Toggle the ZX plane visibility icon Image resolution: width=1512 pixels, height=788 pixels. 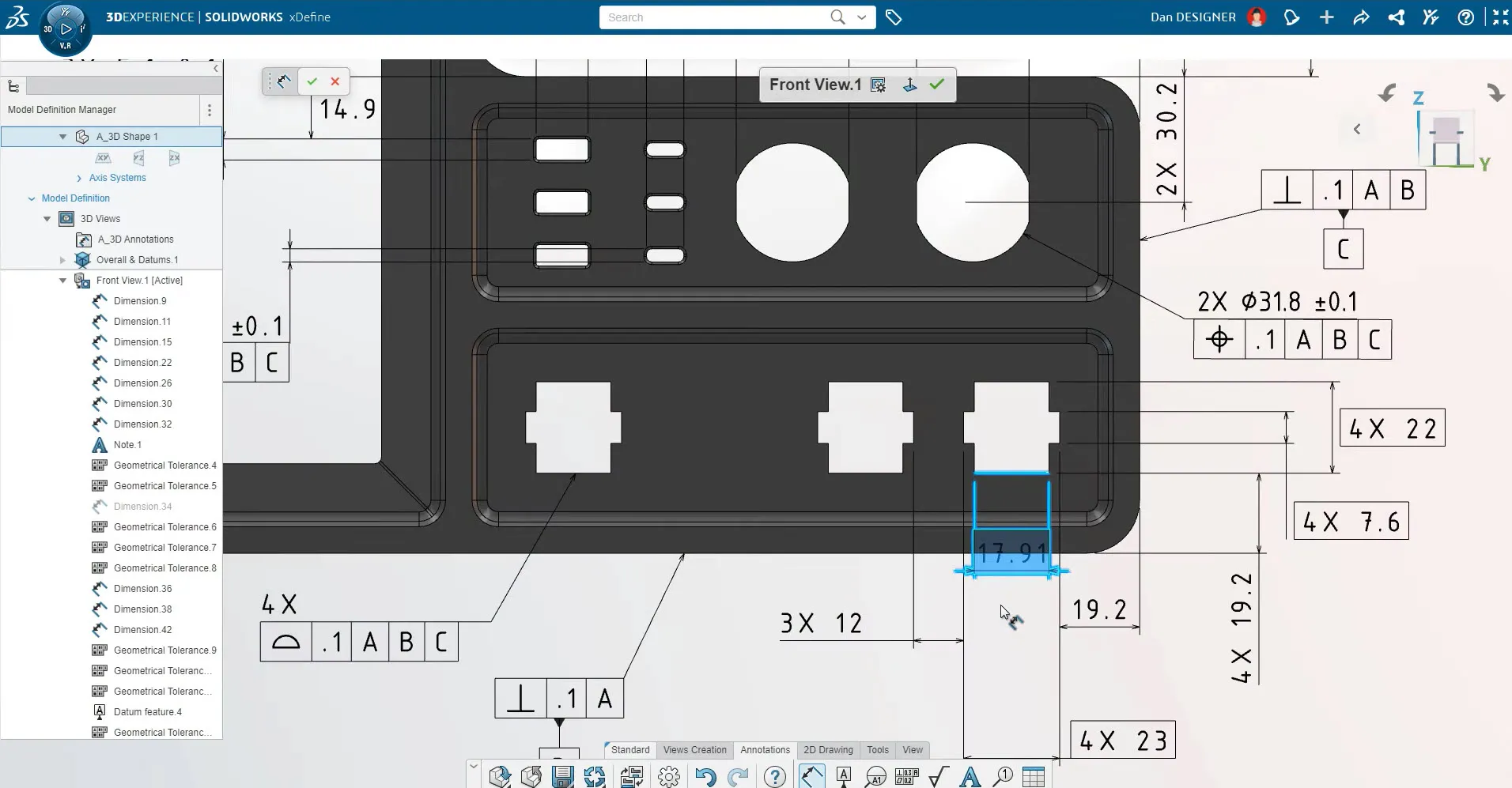[174, 158]
